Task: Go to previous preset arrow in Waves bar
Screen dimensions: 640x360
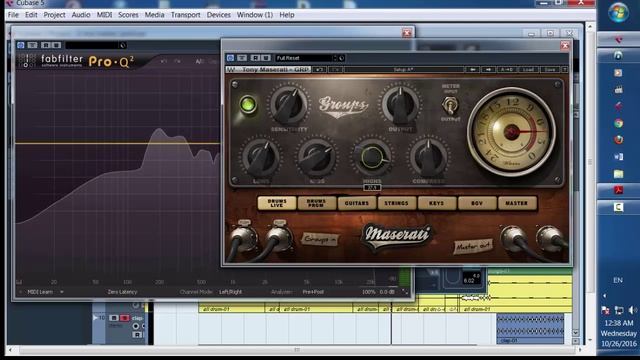Action: tap(472, 69)
